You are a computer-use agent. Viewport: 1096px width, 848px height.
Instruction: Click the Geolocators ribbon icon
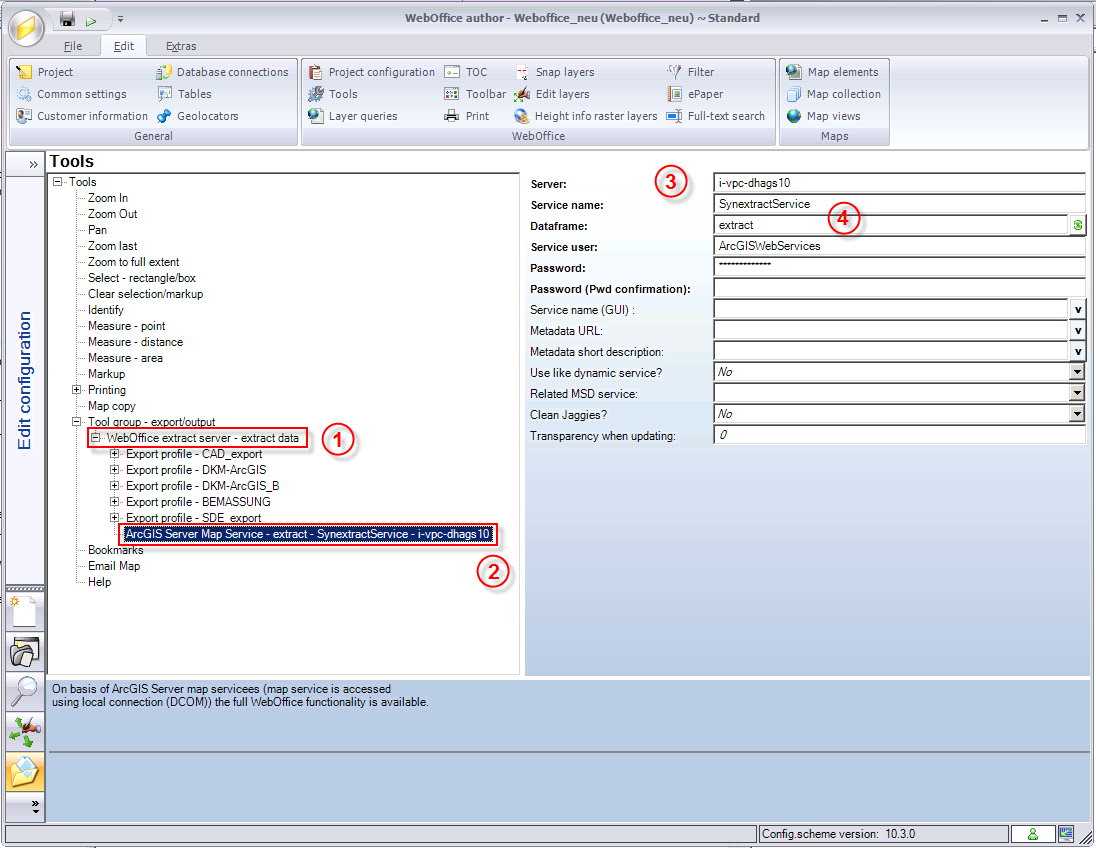click(x=165, y=116)
